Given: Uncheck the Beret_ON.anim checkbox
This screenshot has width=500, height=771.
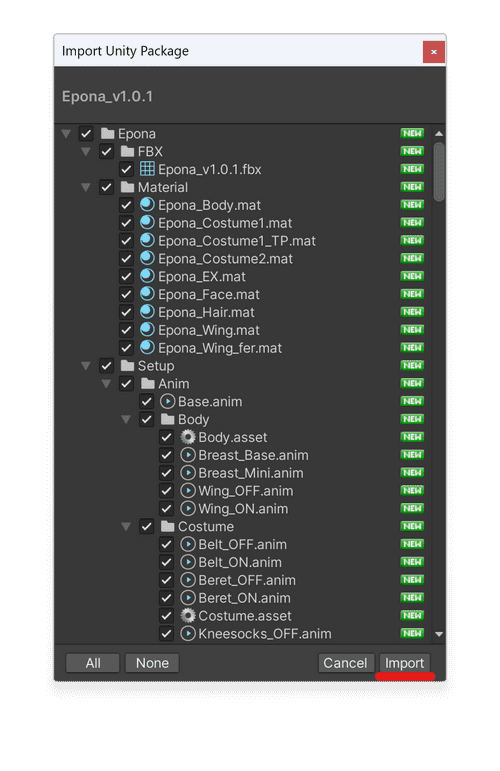Looking at the screenshot, I should click(x=167, y=598).
